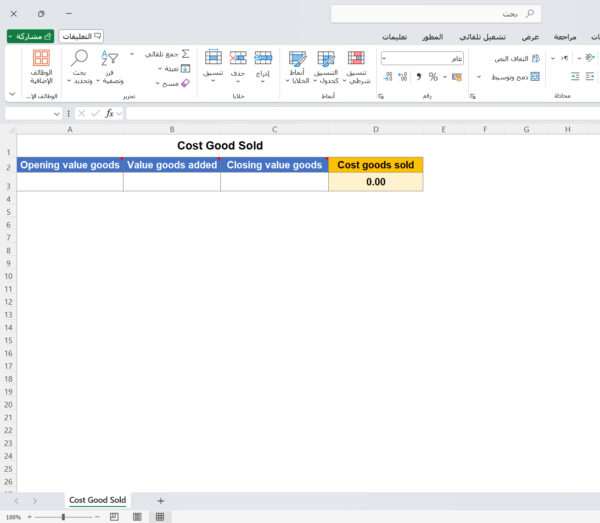Image resolution: width=600 pixels, height=523 pixels.
Task: Open Conditional Formatting icon
Action: [356, 59]
